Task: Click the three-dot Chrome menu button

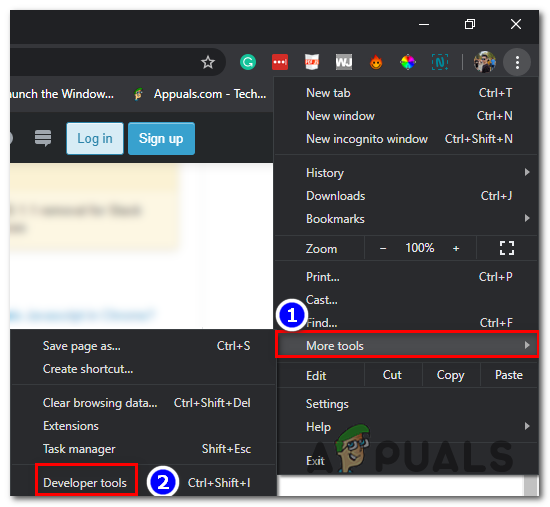Action: point(517,62)
